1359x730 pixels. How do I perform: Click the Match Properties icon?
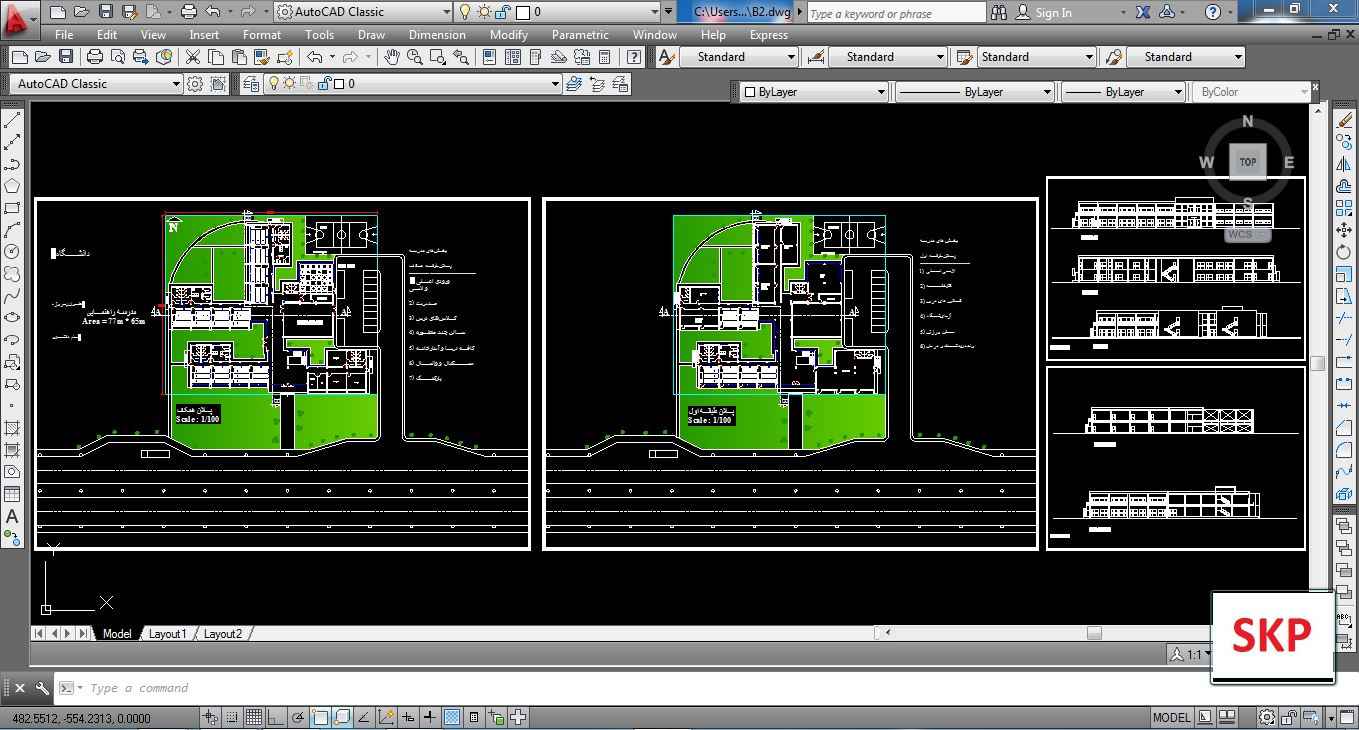point(285,57)
